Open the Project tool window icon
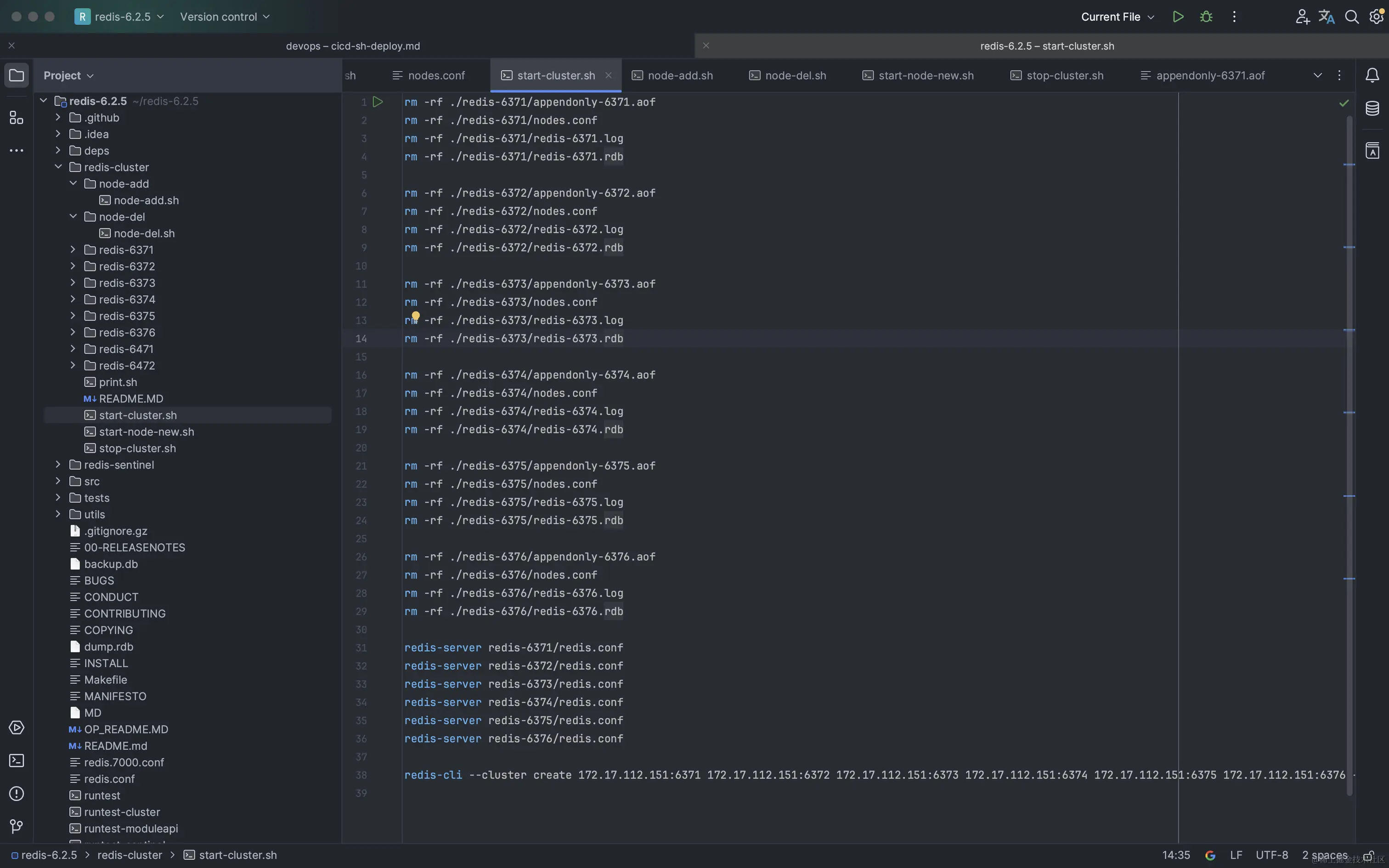This screenshot has width=1389, height=868. pos(17,75)
